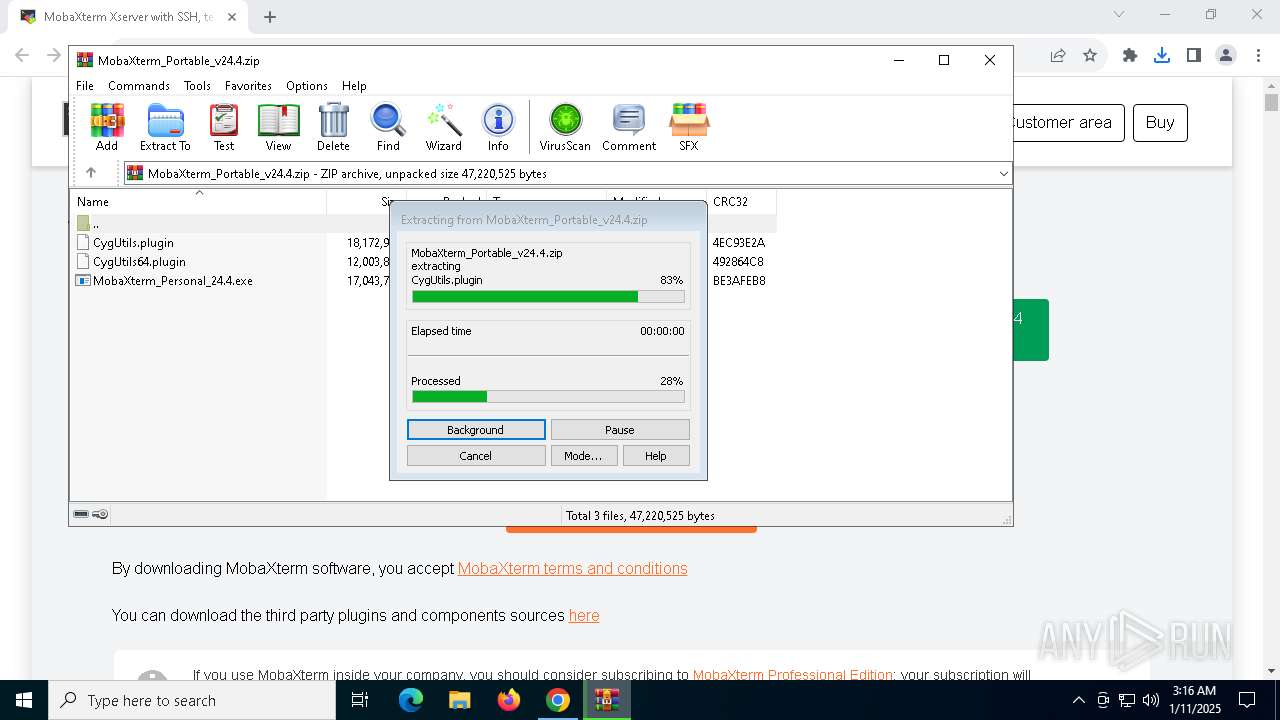
Task: Cancel the extraction
Action: pyautogui.click(x=476, y=456)
